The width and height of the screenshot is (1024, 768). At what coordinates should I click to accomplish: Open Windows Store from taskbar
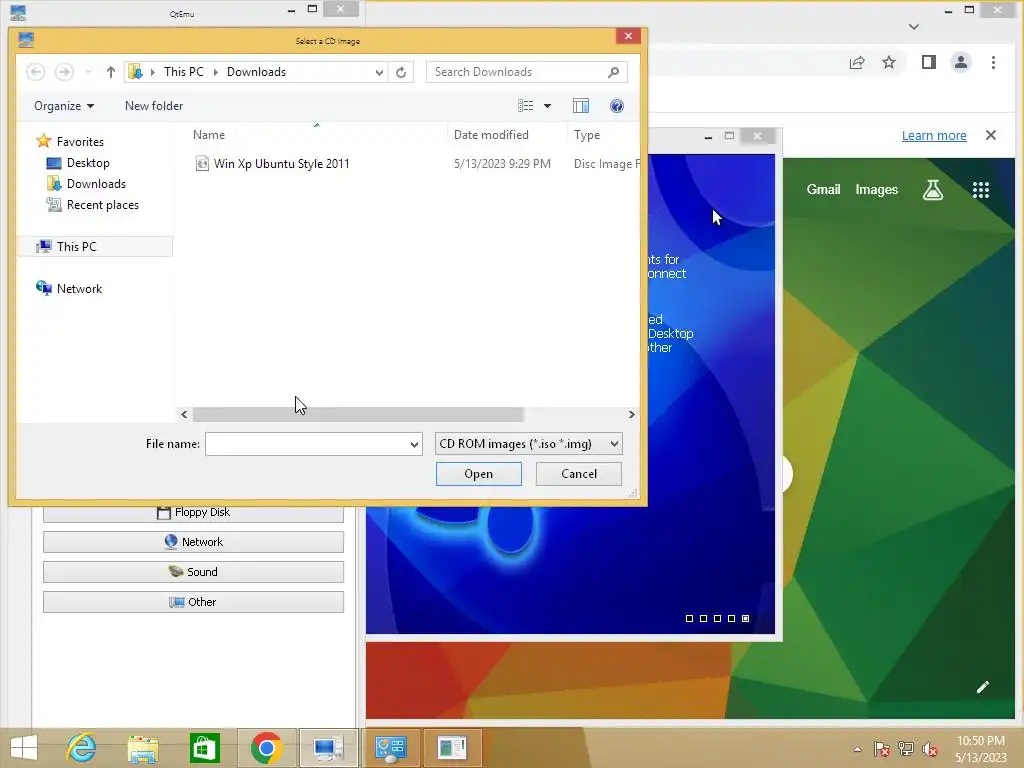click(x=204, y=748)
